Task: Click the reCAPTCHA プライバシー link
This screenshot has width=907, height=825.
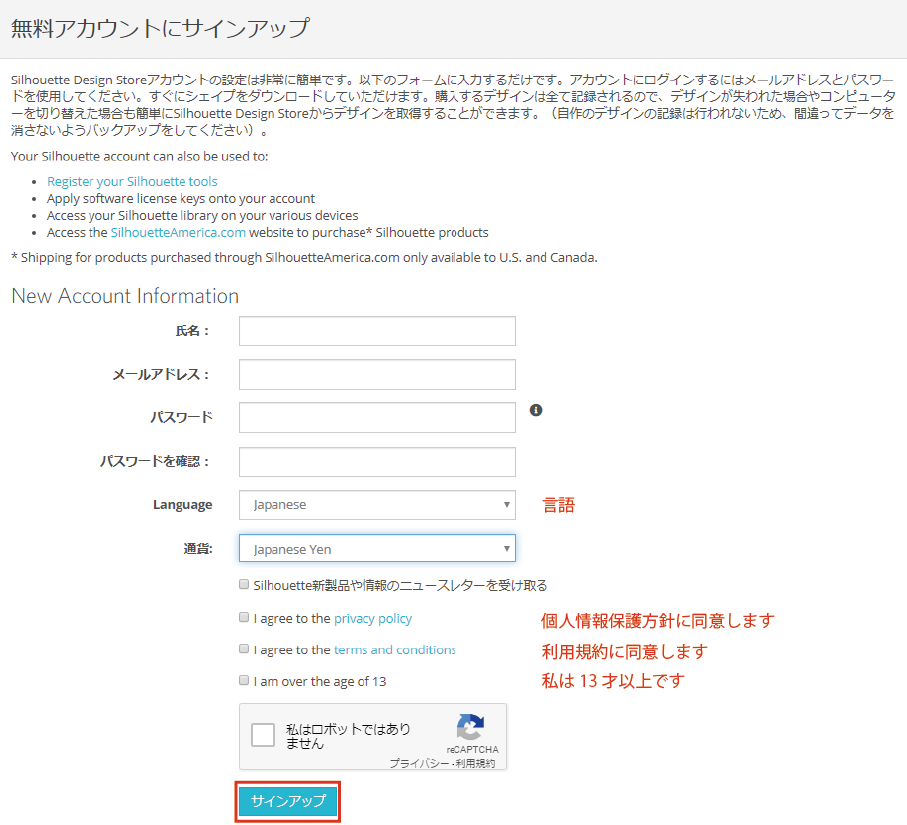Action: point(416,763)
